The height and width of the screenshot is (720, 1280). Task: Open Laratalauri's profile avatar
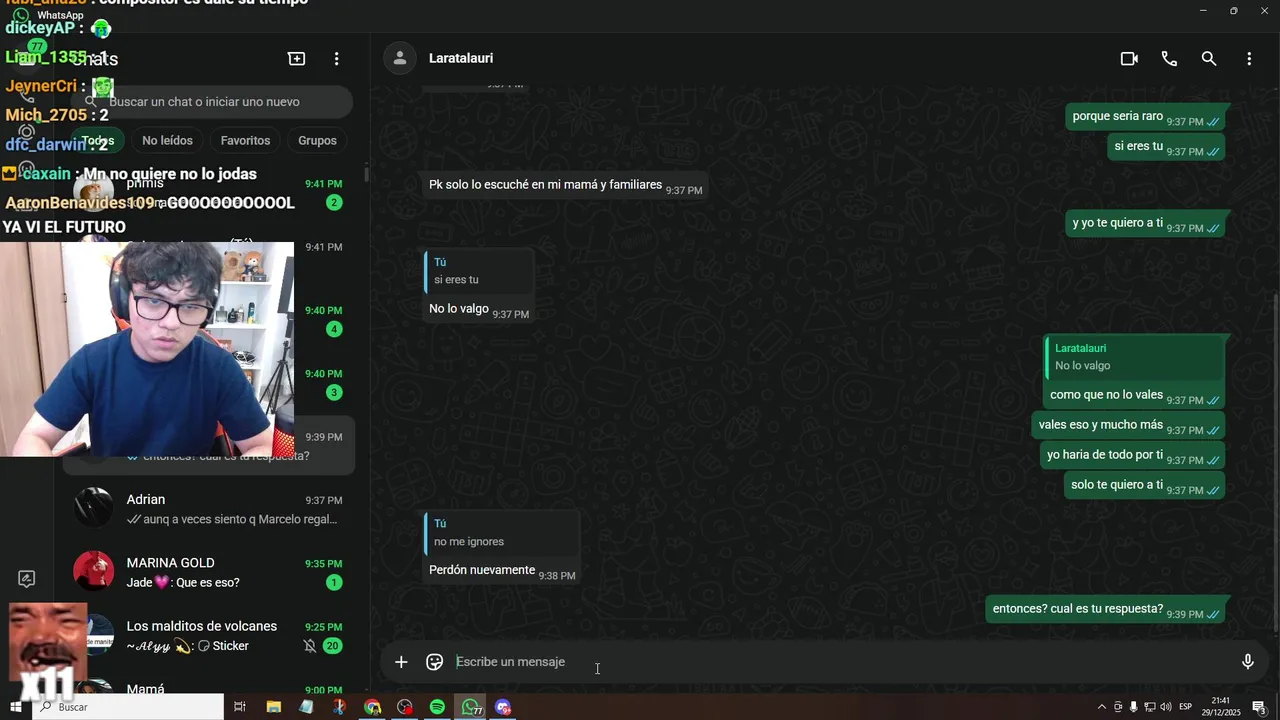[x=400, y=58]
